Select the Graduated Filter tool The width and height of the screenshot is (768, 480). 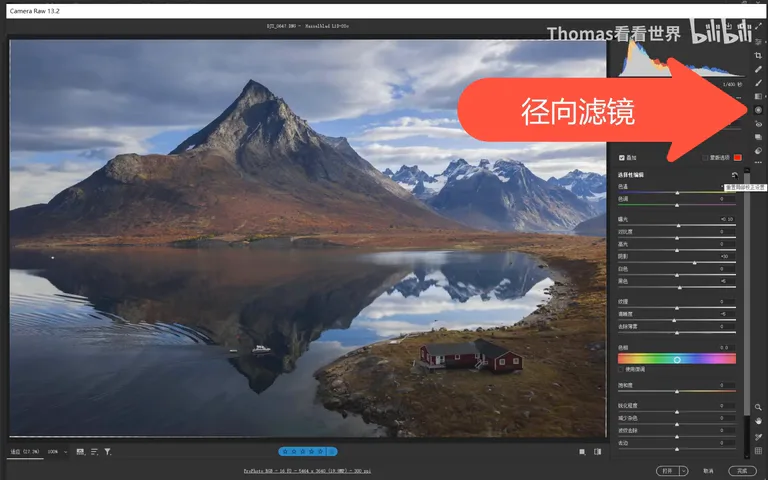758,96
